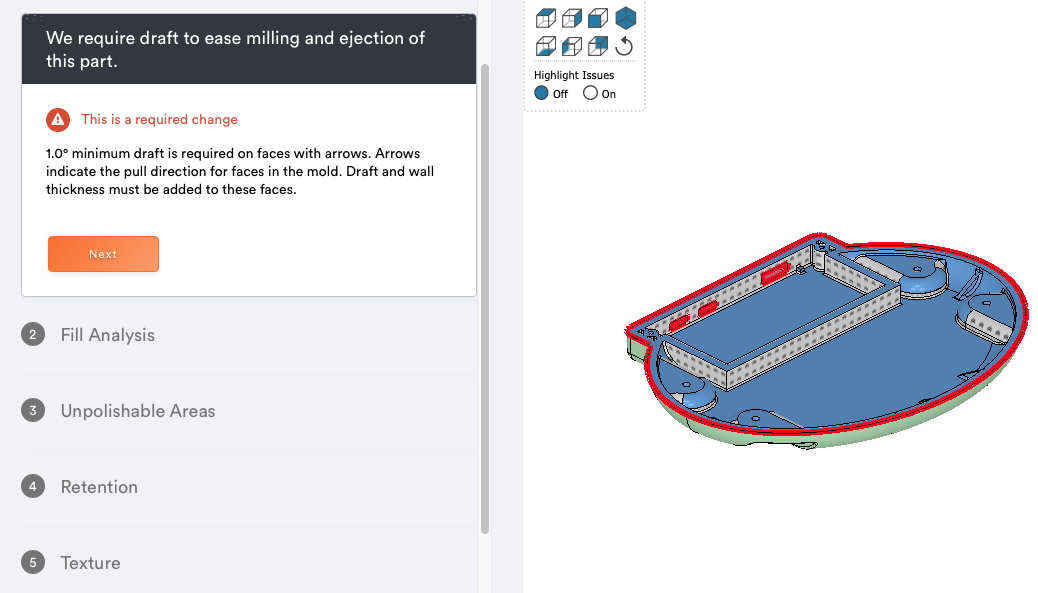Click the 3D part model in viewer
The image size is (1038, 593).
pyautogui.click(x=827, y=341)
